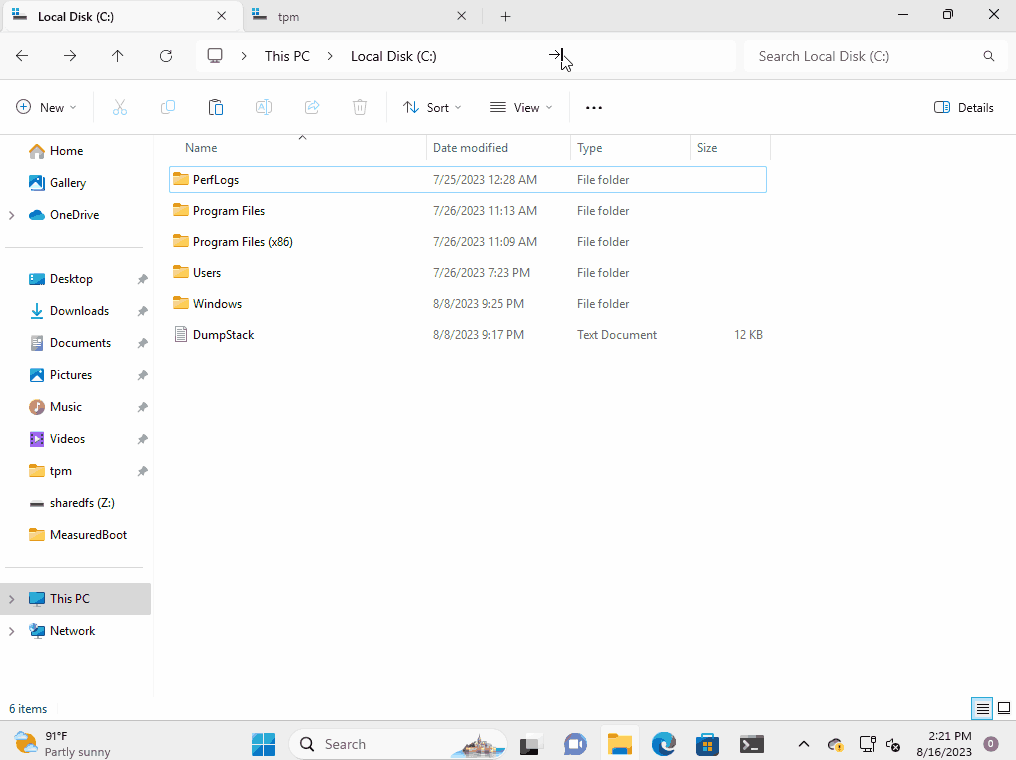Open Microsoft Store from taskbar
Viewport: 1016px width, 760px height.
click(x=708, y=744)
